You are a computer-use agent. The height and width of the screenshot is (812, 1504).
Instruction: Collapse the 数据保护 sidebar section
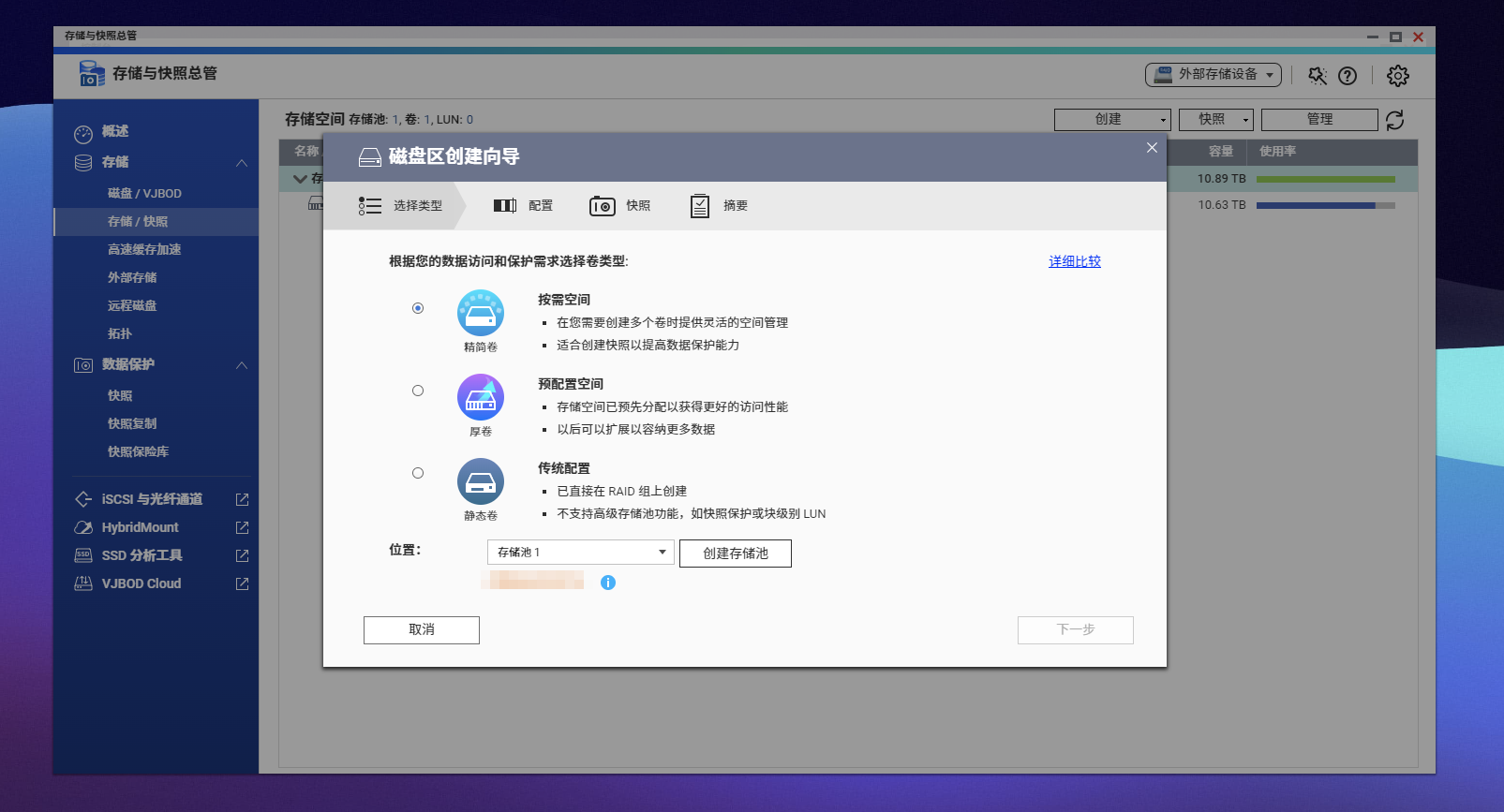click(242, 365)
